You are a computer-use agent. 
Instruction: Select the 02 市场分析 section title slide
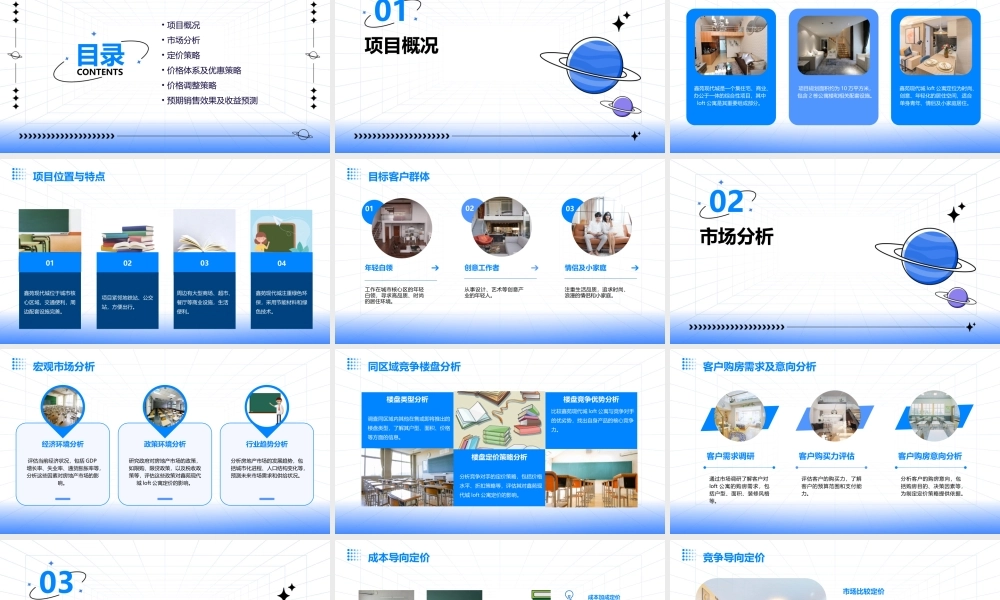point(835,251)
